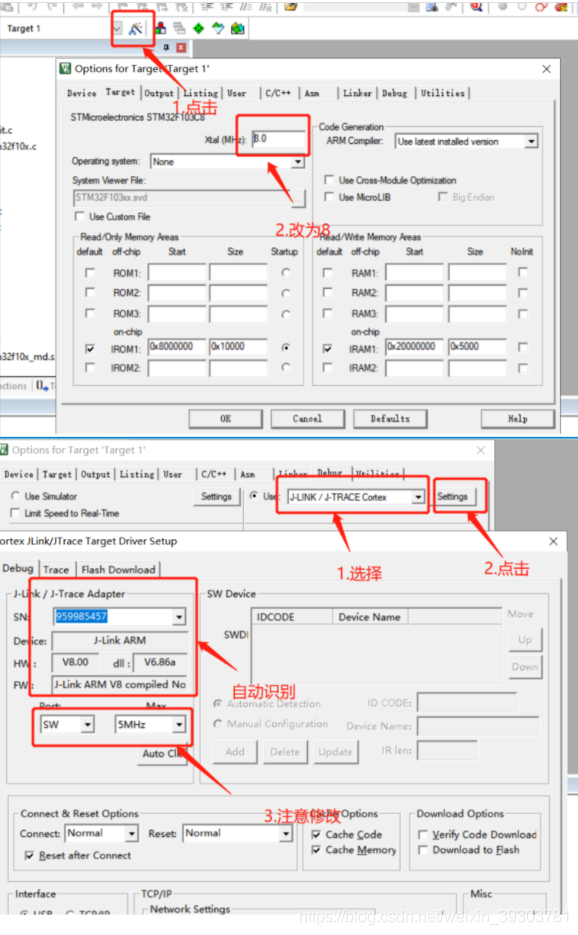Image resolution: width=578 pixels, height=935 pixels.
Task: Toggle the Cache Code checkbox
Action: [x=316, y=834]
